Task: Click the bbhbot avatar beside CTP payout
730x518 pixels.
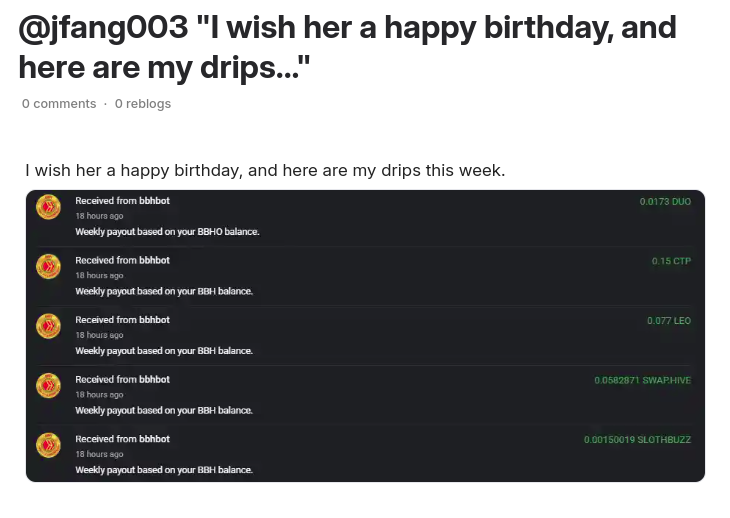Action: (x=48, y=266)
